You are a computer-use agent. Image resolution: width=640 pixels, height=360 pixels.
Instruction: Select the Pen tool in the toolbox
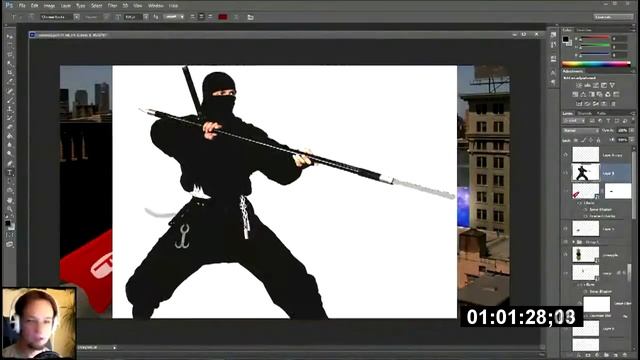point(10,164)
